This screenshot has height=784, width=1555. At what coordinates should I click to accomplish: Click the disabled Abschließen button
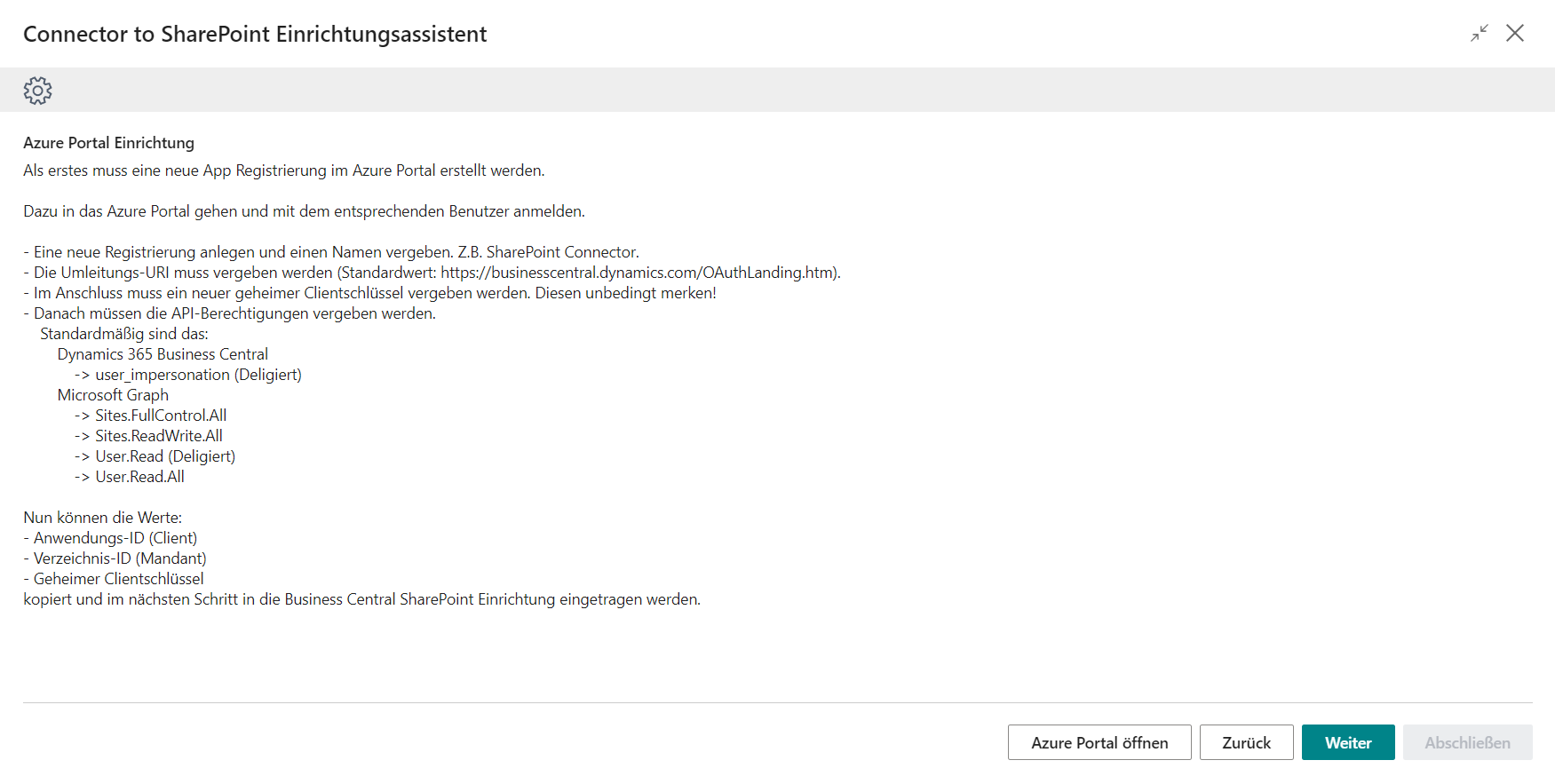[x=1467, y=742]
